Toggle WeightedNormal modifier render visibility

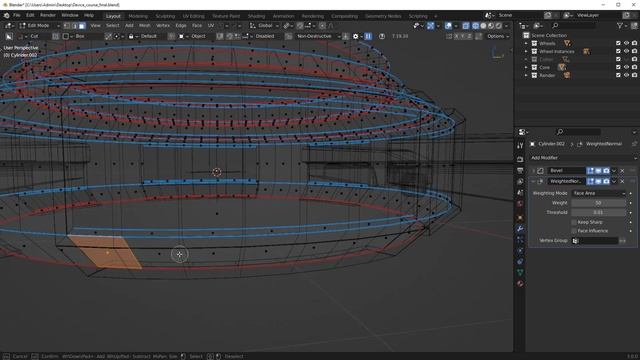tap(606, 181)
